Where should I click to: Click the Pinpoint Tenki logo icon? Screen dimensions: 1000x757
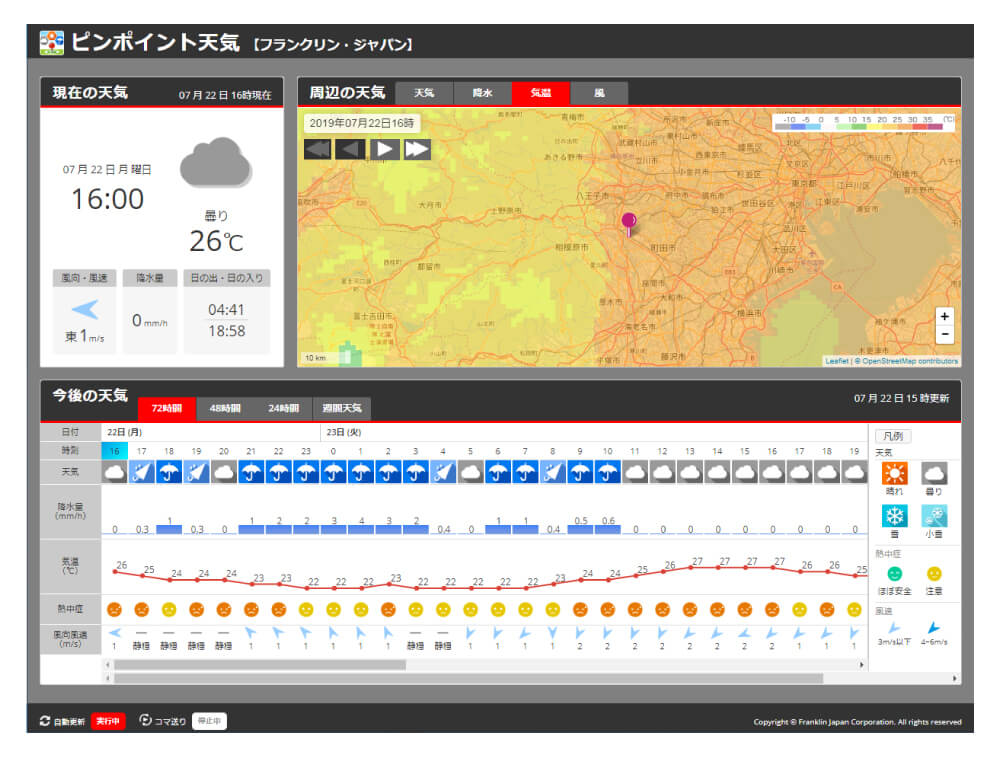(51, 43)
